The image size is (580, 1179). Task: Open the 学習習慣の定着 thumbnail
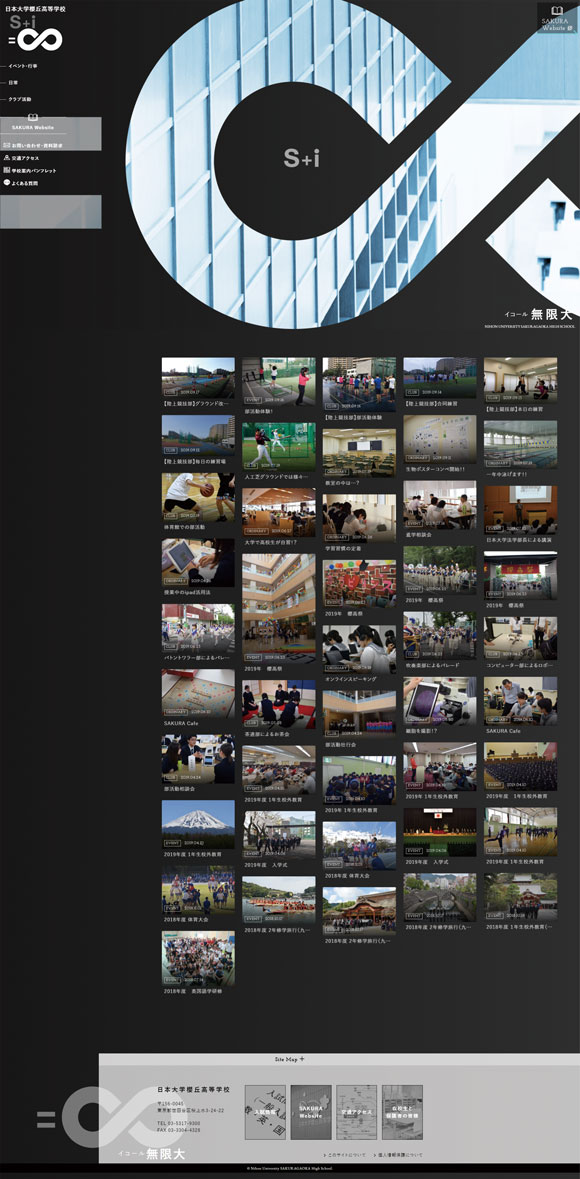(359, 518)
